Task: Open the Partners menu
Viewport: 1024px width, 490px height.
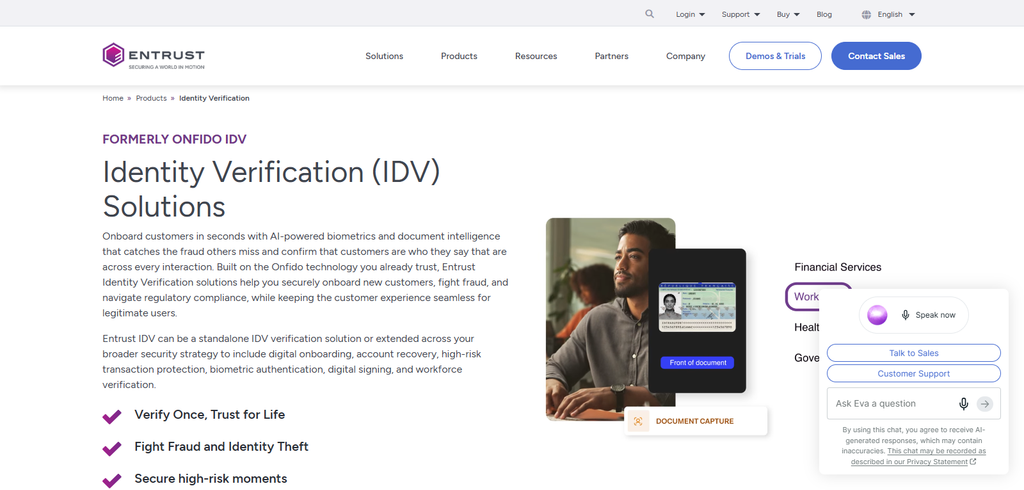Action: pyautogui.click(x=611, y=56)
